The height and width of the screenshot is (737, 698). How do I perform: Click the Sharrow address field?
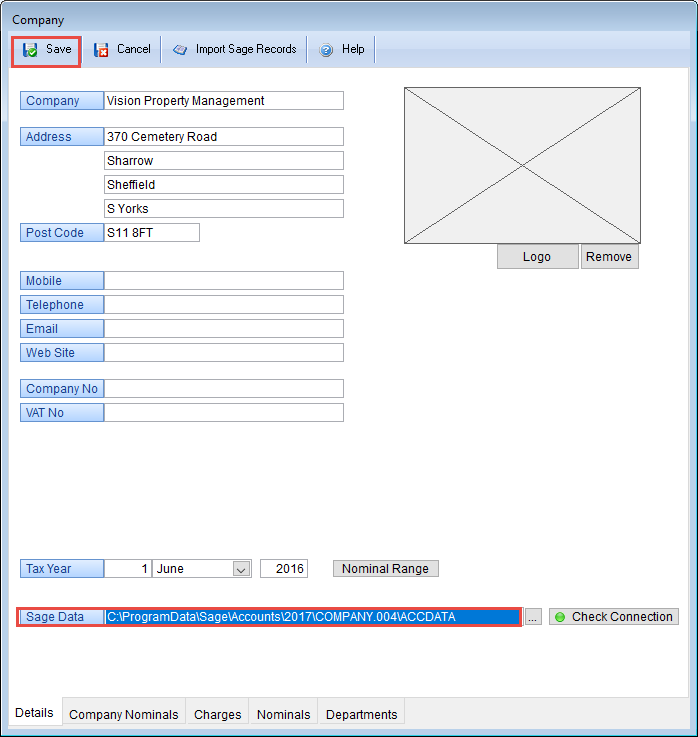(x=224, y=161)
